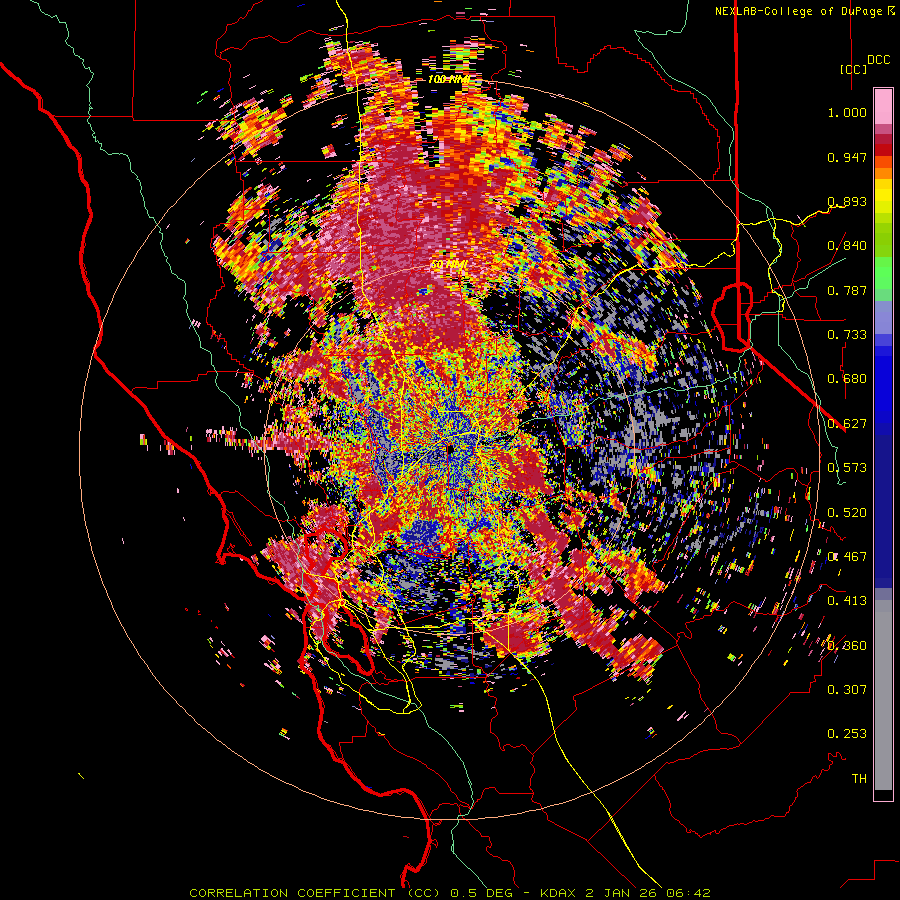900x900 pixels.
Task: Pick the orange color bar segment
Action: (883, 173)
